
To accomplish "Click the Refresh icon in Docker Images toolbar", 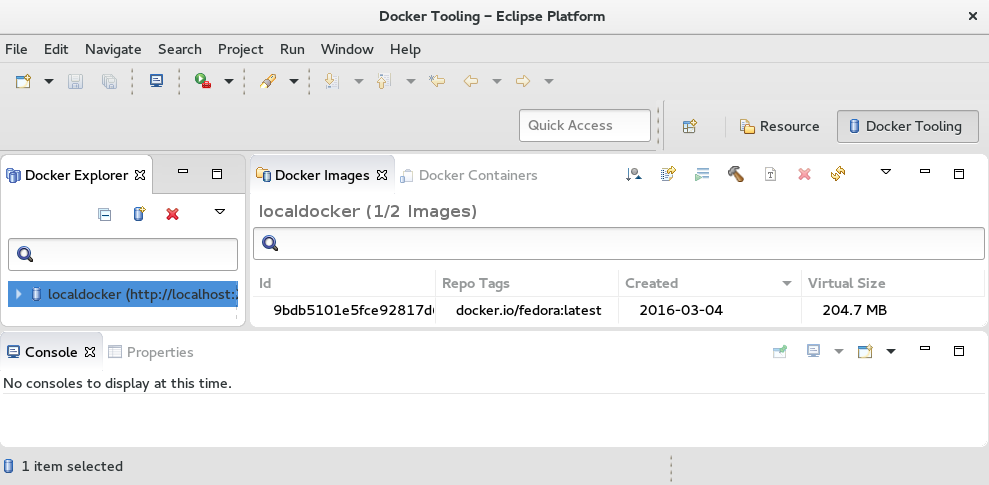I will [x=838, y=174].
